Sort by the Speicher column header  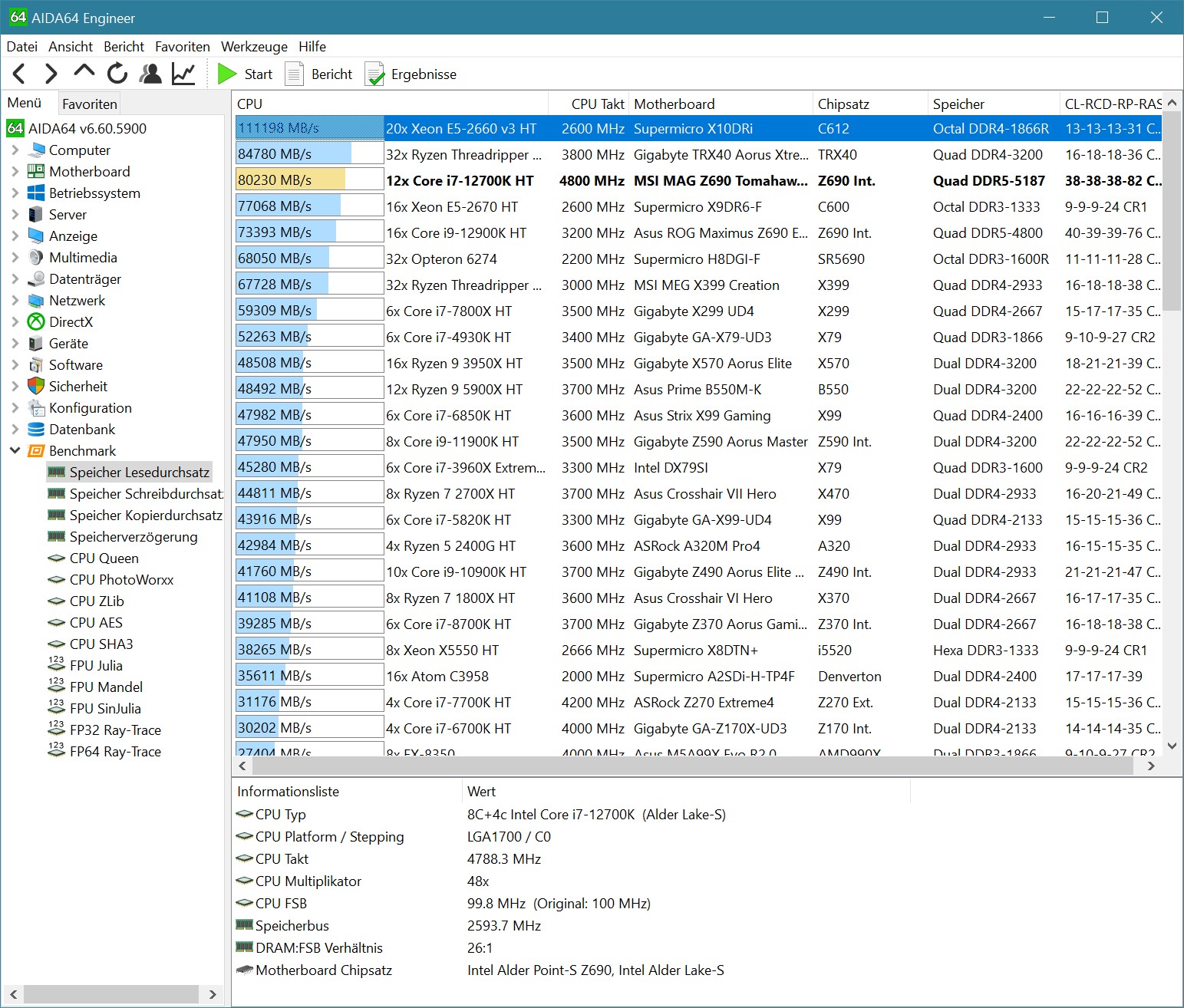[994, 104]
